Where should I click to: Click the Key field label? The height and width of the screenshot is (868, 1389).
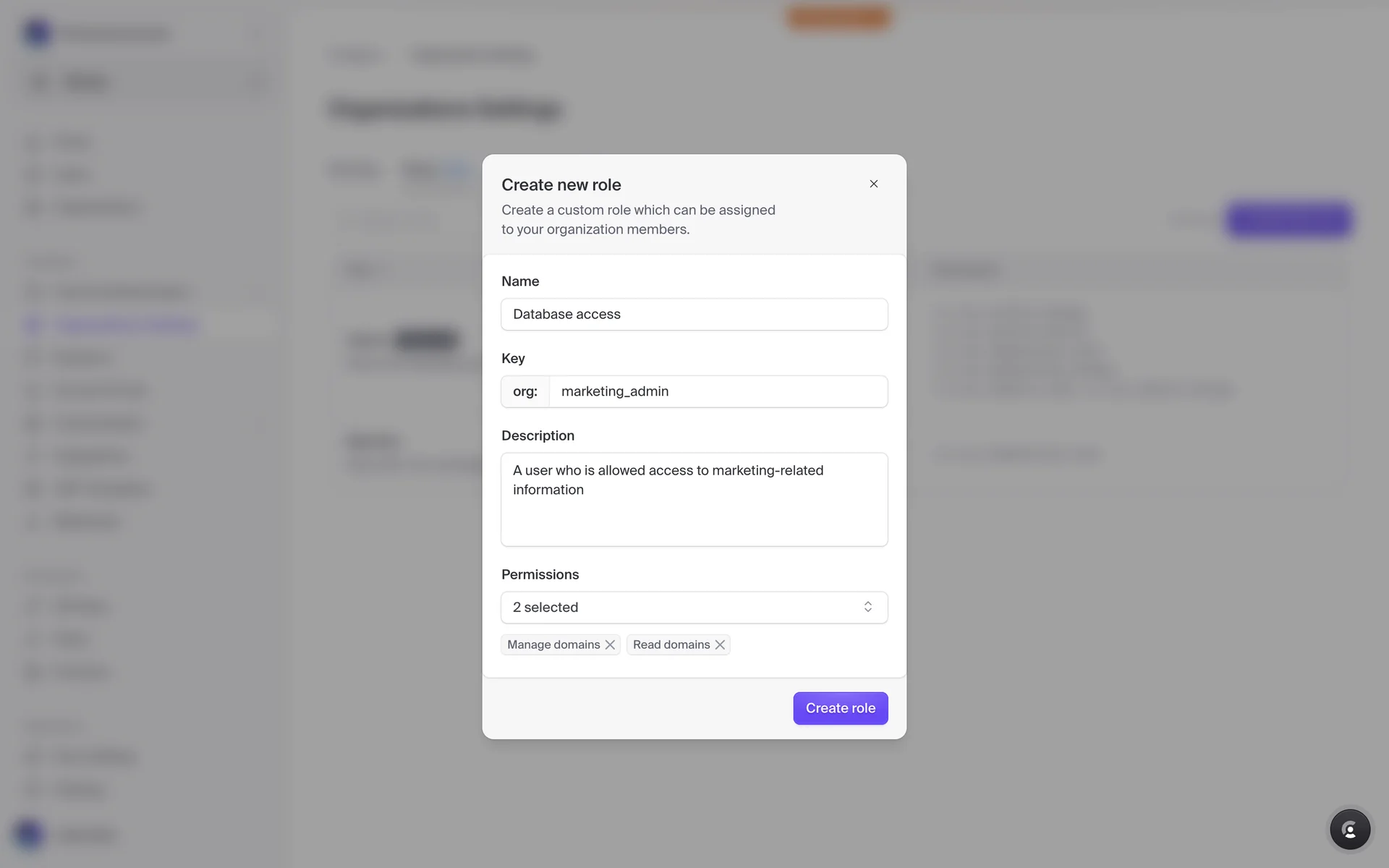pos(513,359)
